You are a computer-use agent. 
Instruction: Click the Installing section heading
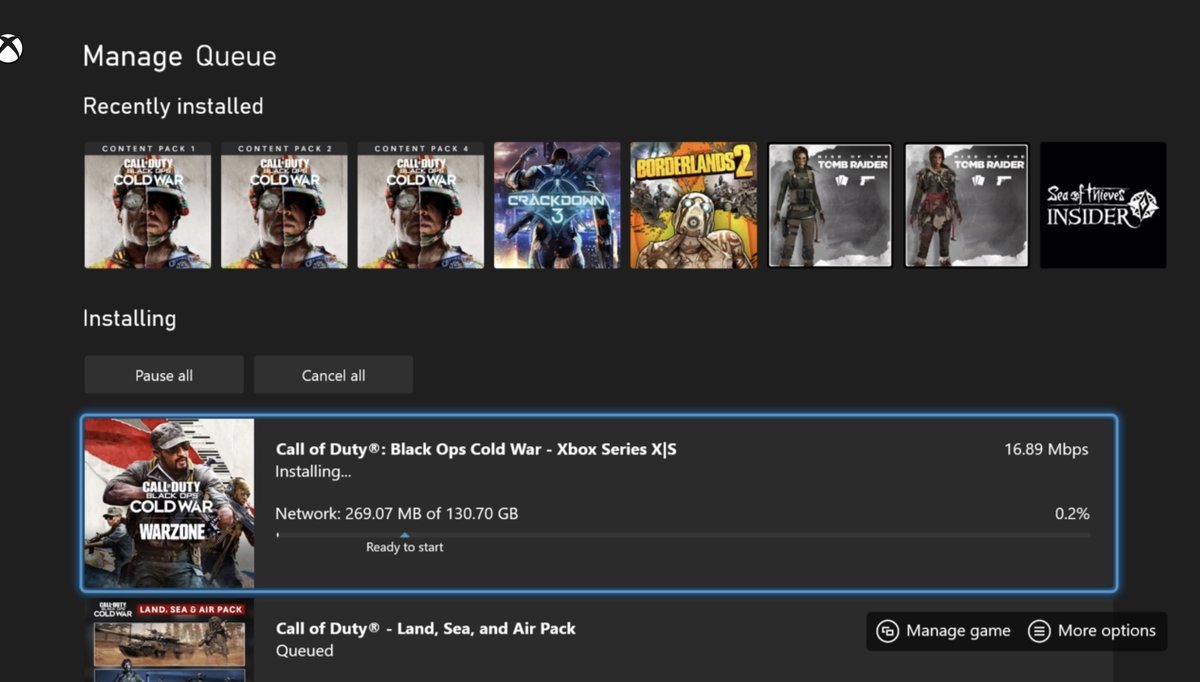129,319
